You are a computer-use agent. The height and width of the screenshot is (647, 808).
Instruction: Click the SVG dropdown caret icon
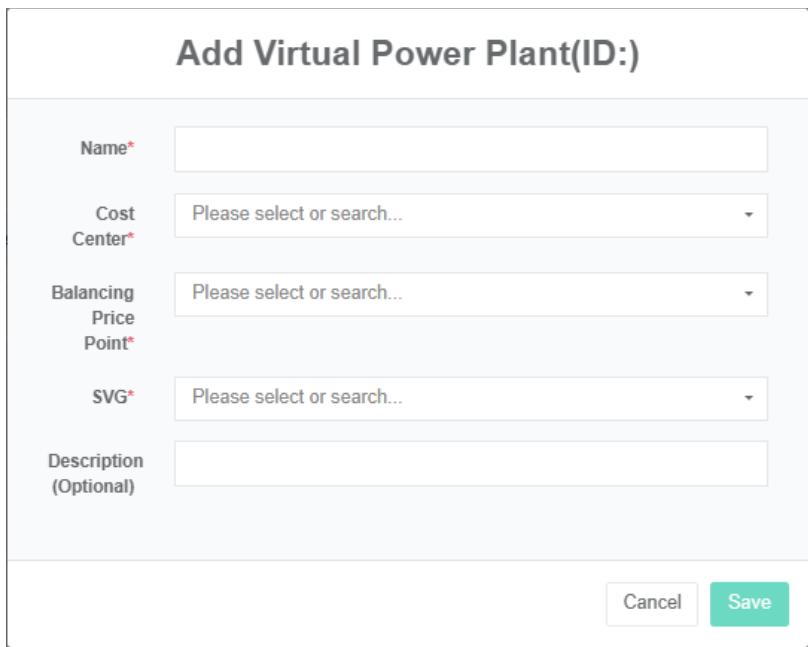749,398
